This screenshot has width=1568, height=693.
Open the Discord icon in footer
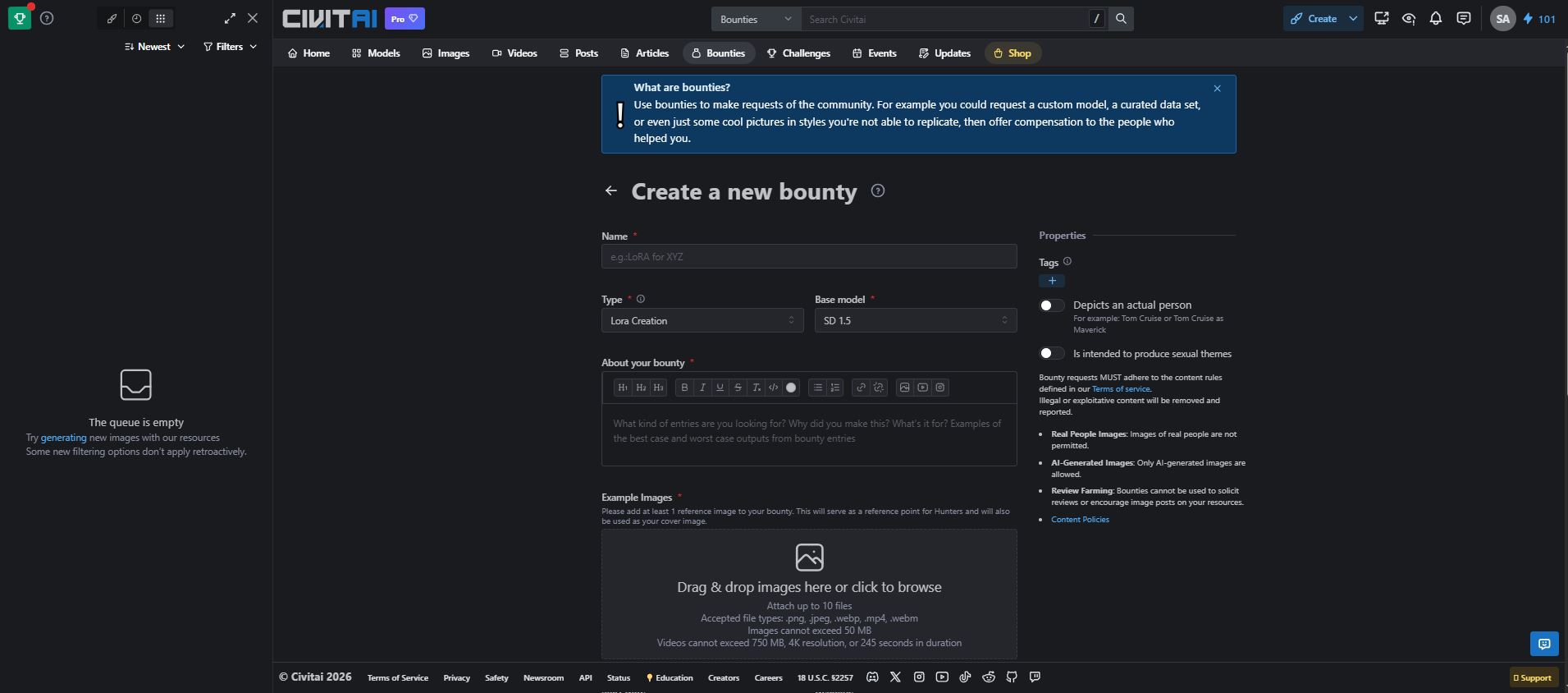(x=872, y=677)
